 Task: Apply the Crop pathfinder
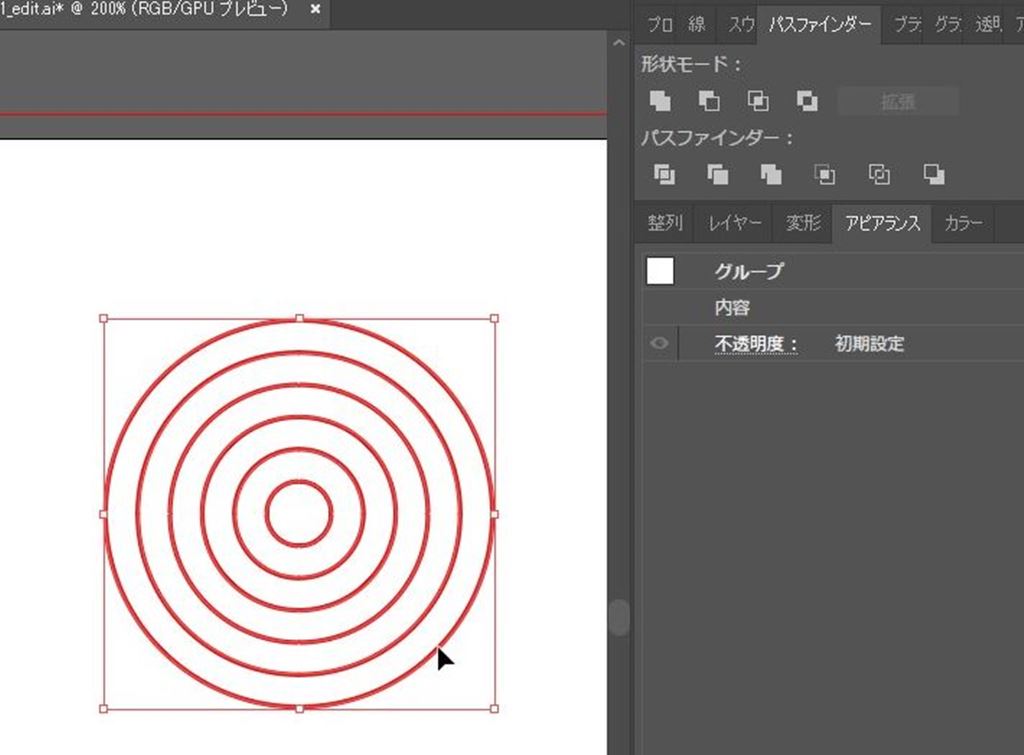pos(825,175)
